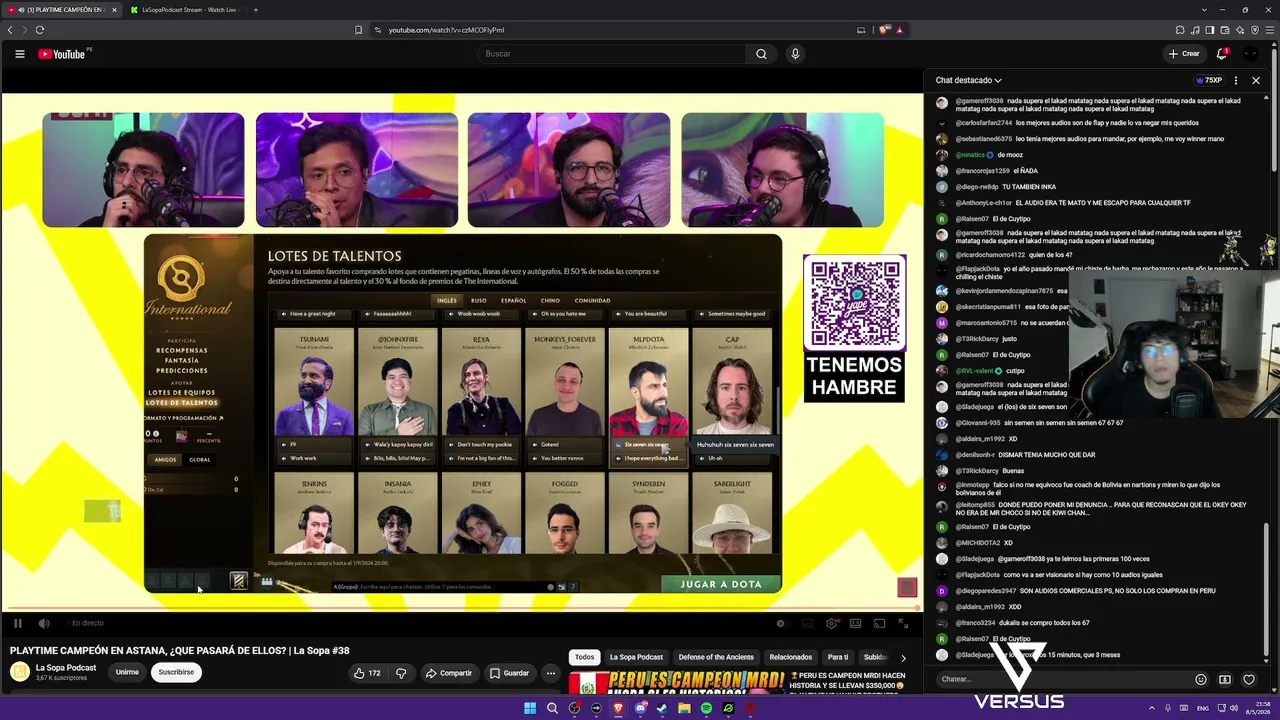
Task: Go to the YouTube home logo
Action: (x=62, y=54)
